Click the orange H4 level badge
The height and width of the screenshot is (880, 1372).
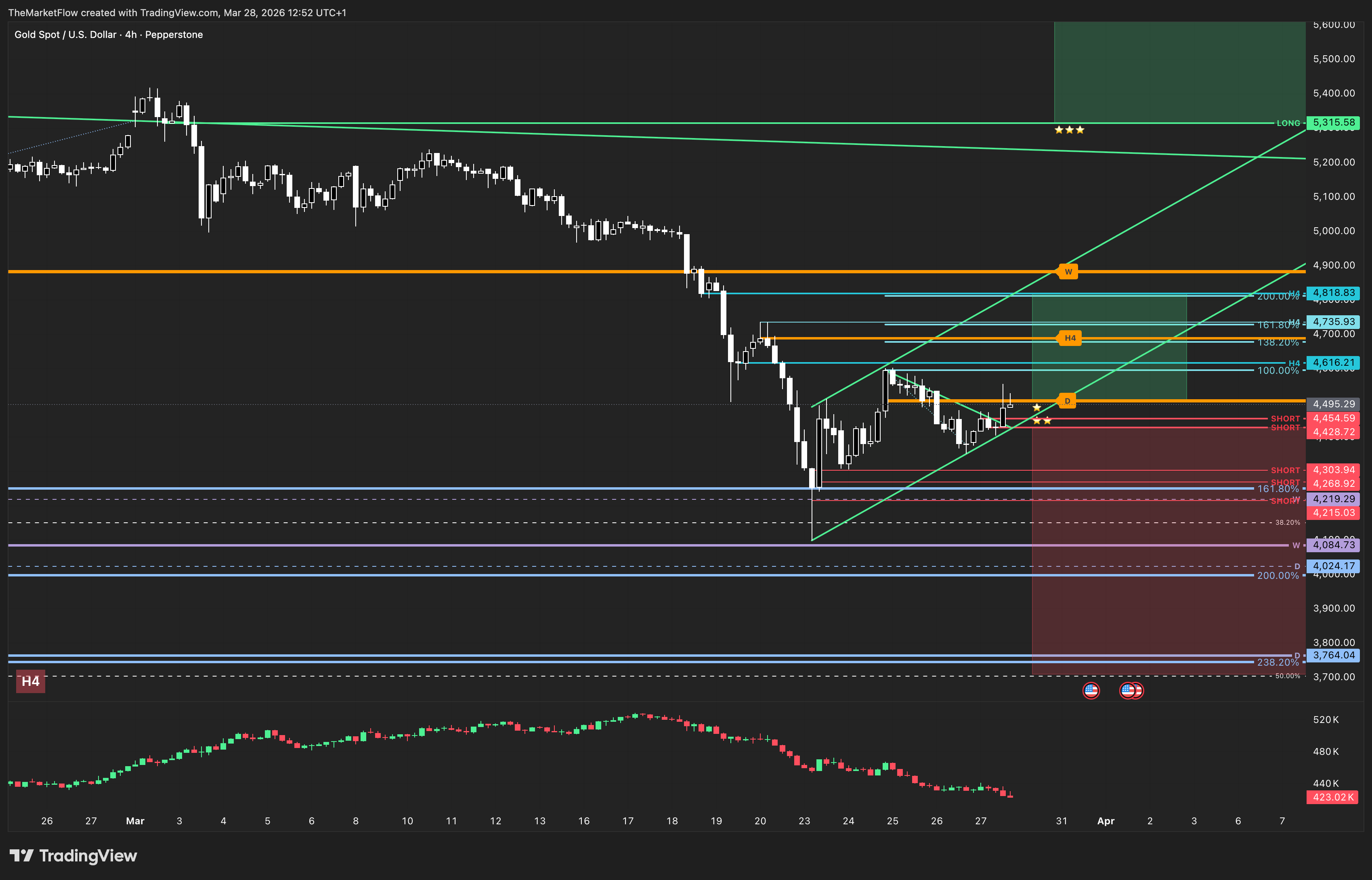[x=1070, y=338]
